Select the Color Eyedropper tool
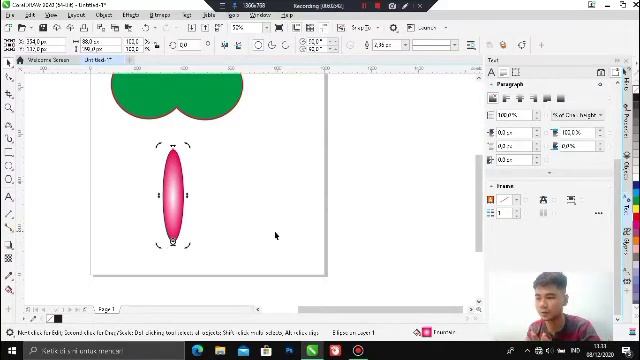This screenshot has height=360, width=640. click(x=9, y=276)
